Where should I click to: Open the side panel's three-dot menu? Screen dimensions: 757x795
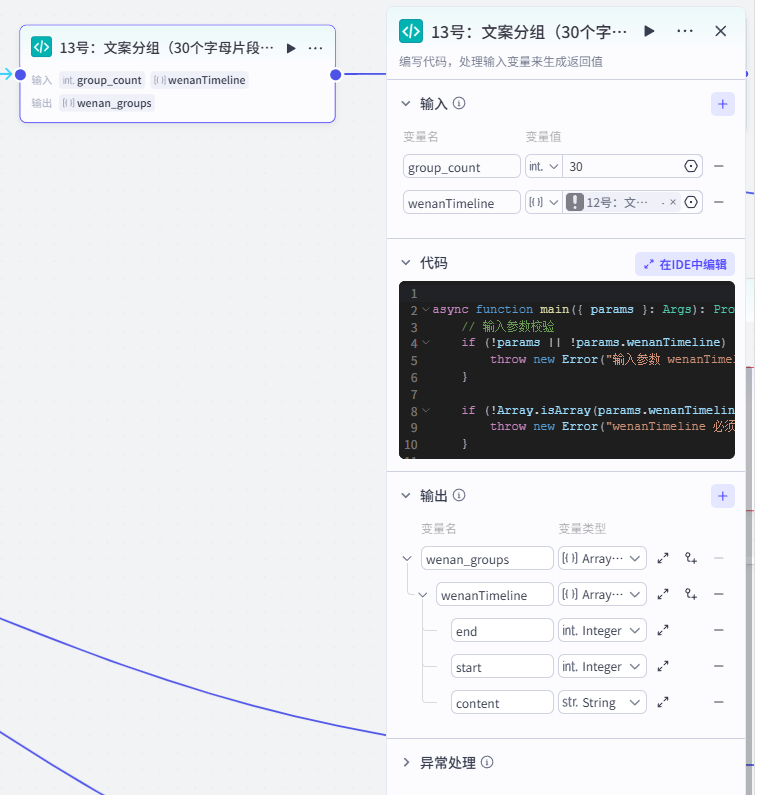pyautogui.click(x=685, y=31)
